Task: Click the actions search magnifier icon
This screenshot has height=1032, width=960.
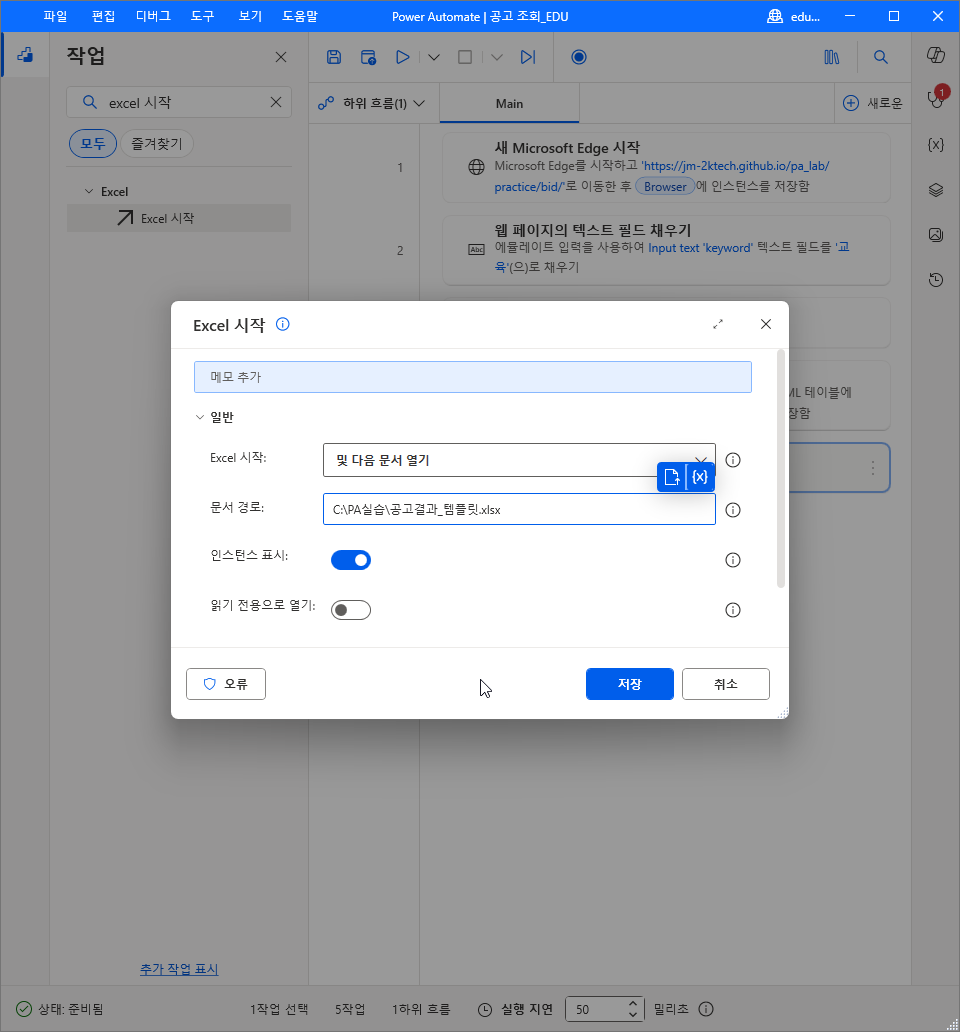Action: click(x=89, y=102)
